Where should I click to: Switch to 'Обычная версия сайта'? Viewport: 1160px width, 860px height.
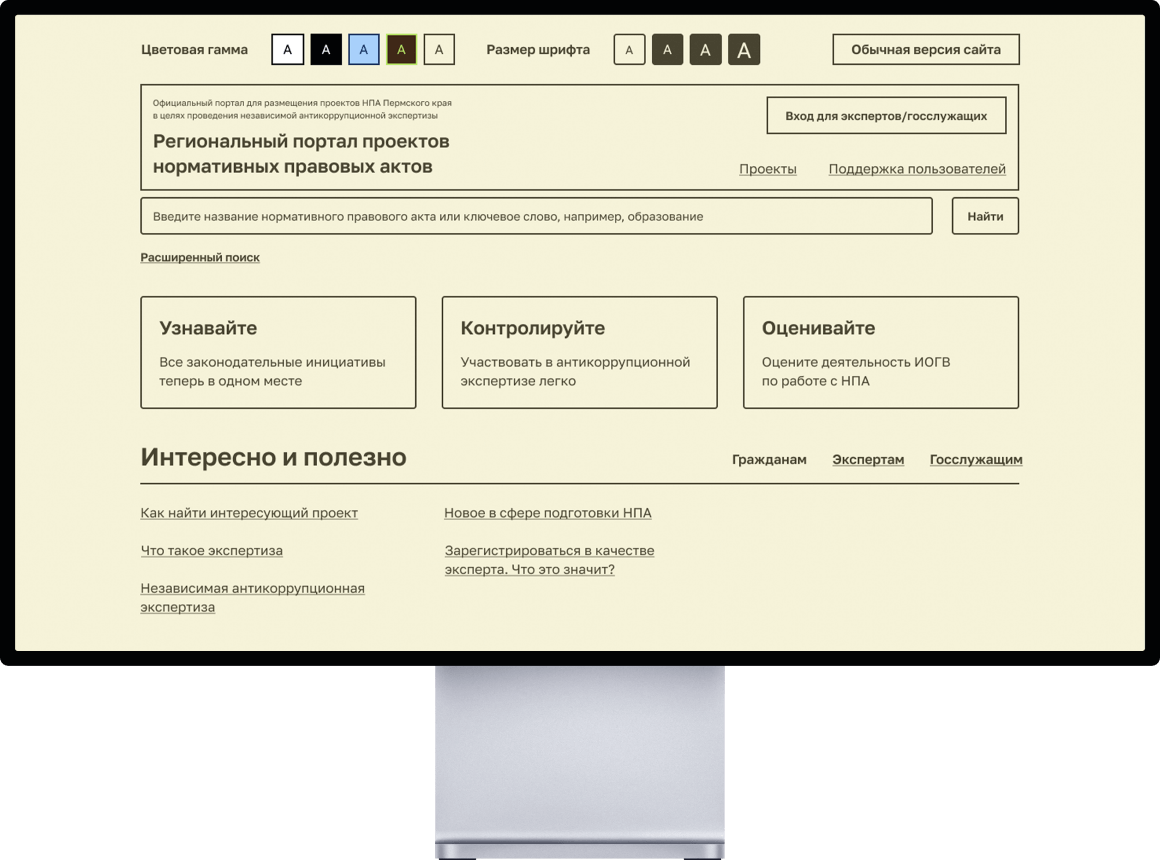(x=925, y=49)
